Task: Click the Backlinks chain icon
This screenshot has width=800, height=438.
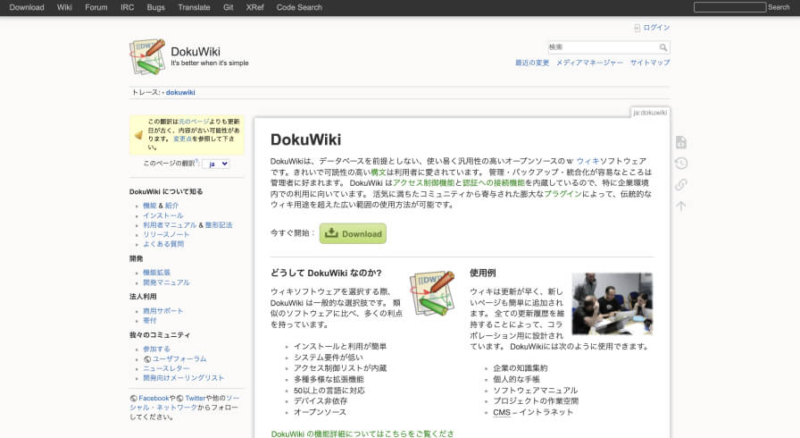Action: 681,185
